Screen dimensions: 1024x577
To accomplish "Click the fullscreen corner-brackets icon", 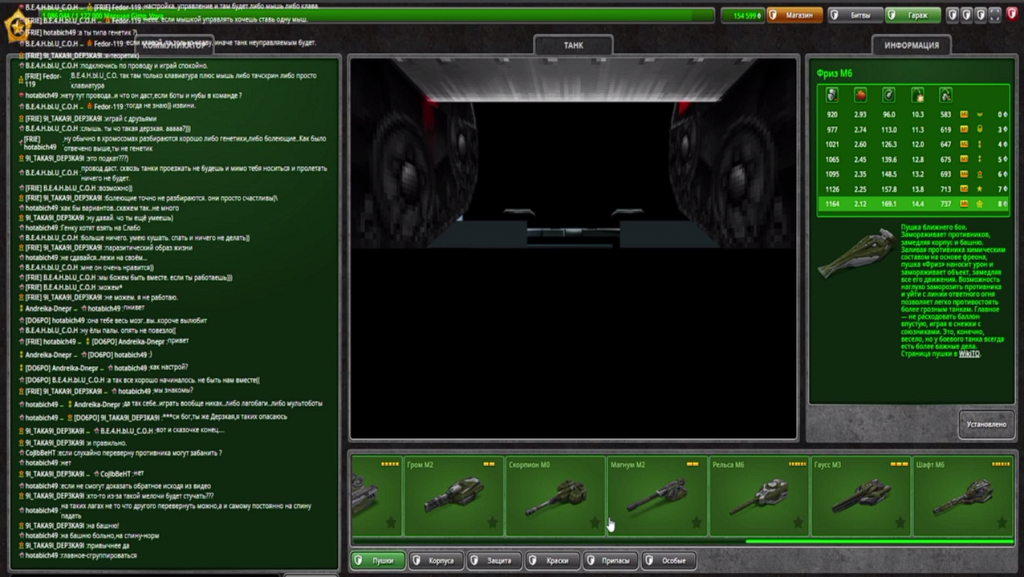I will tap(995, 15).
